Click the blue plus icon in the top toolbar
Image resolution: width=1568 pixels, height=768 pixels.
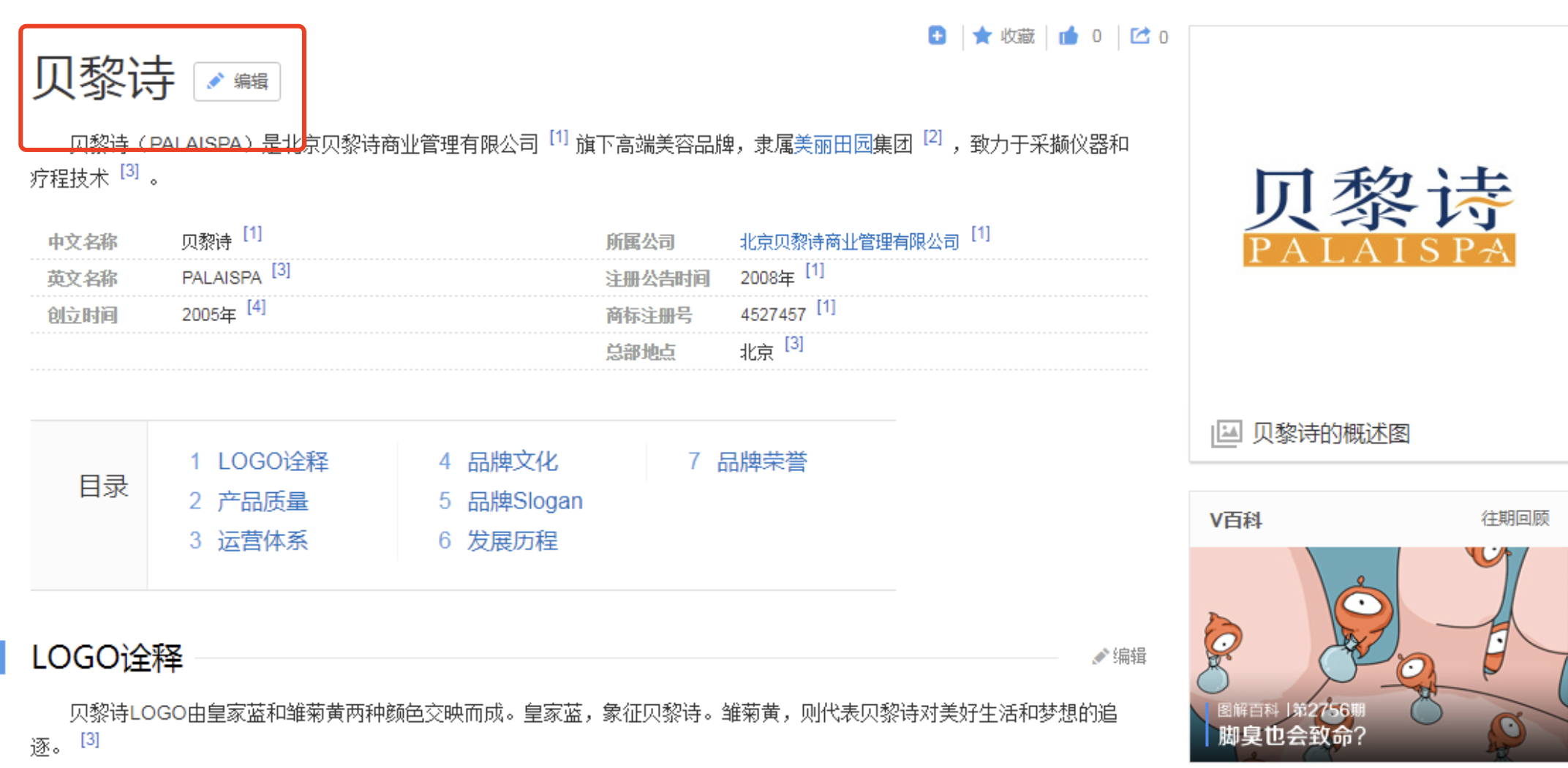click(x=937, y=35)
